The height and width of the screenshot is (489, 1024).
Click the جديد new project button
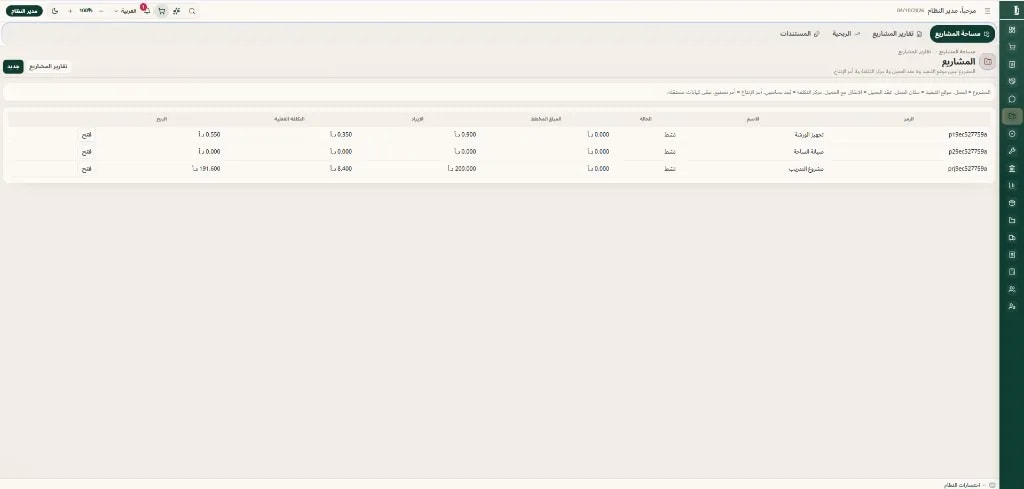pos(13,67)
